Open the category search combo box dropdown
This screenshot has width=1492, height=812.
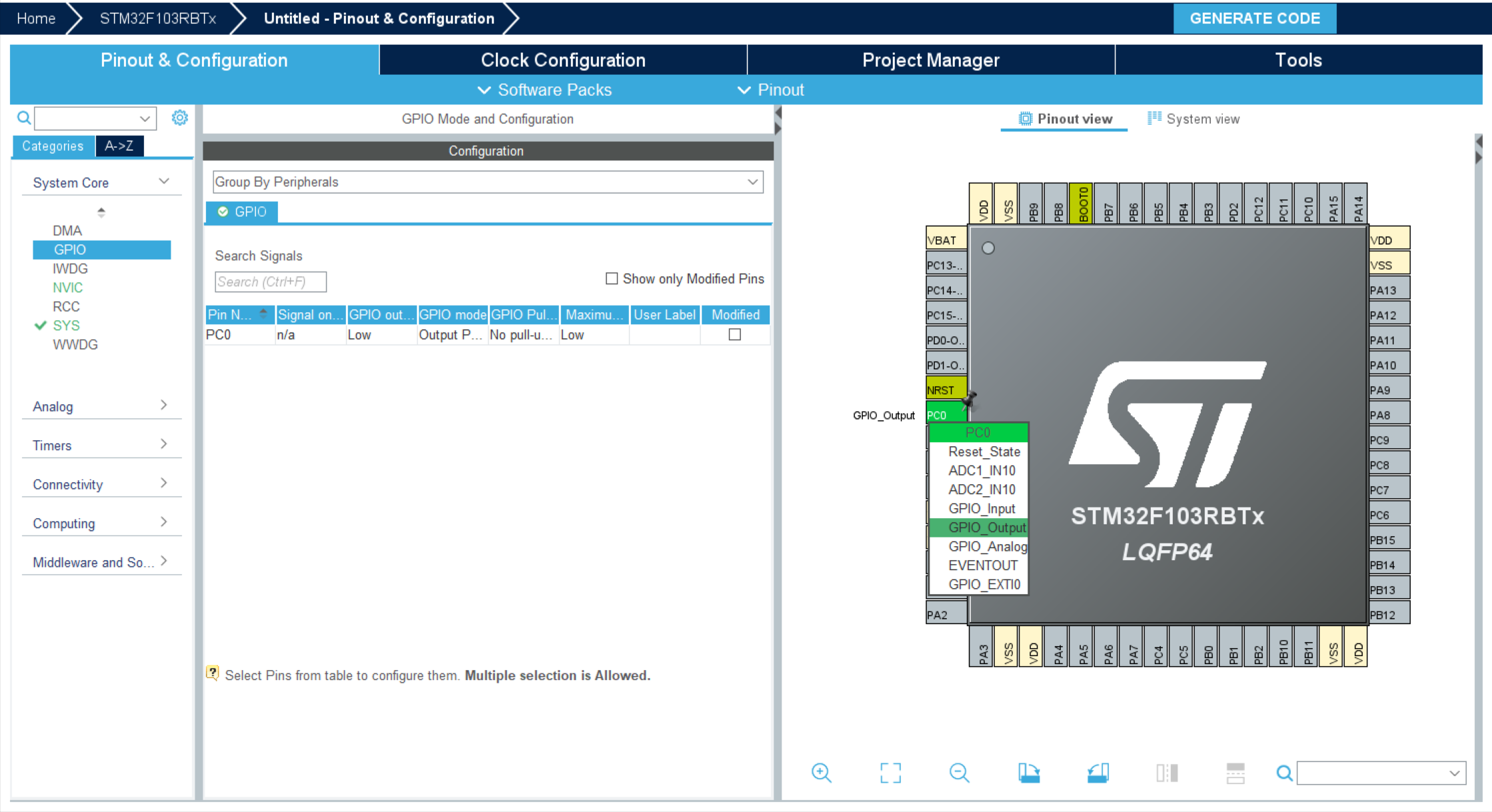tap(145, 118)
